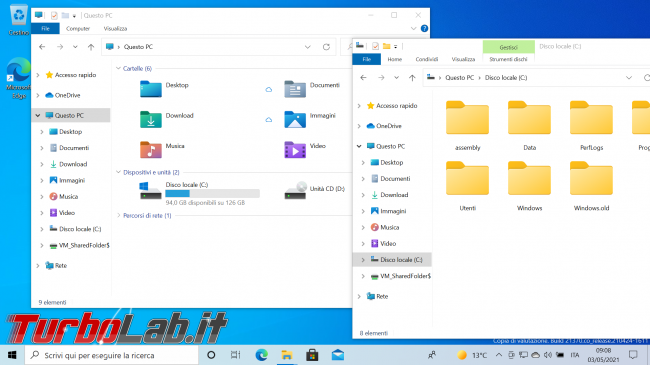The width and height of the screenshot is (650, 365).
Task: Select Rete in Questo PC window sidebar
Action: pyautogui.click(x=56, y=265)
